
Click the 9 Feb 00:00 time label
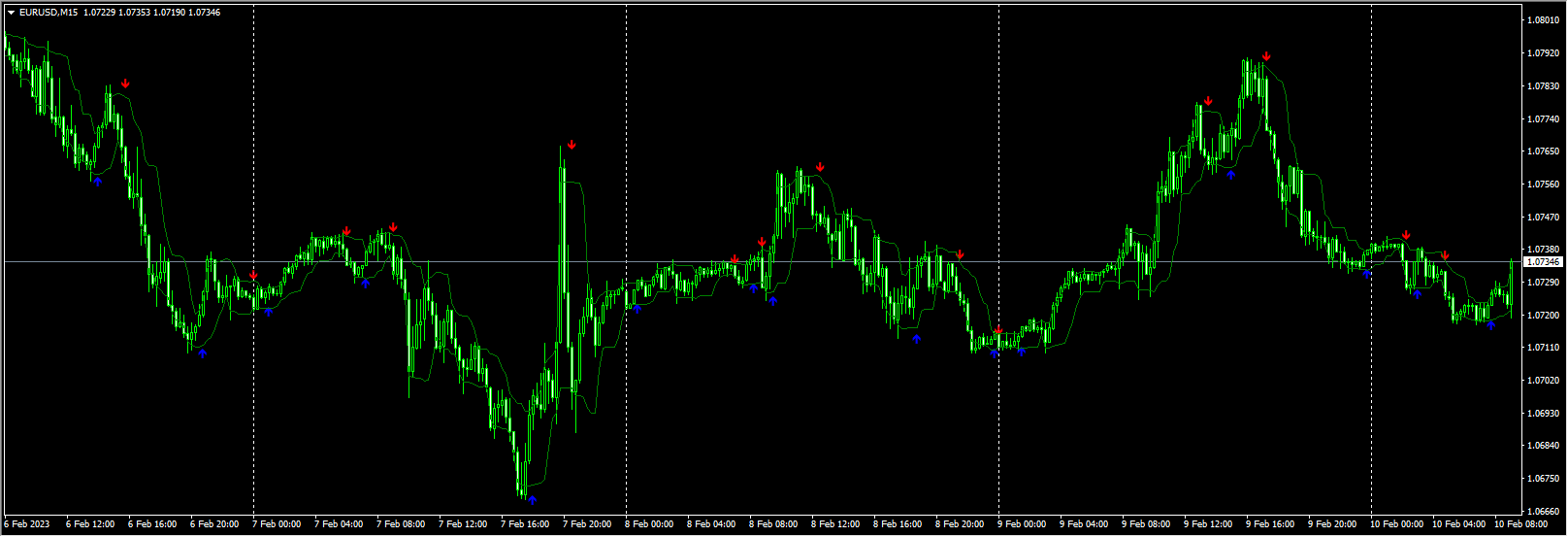tap(1022, 524)
